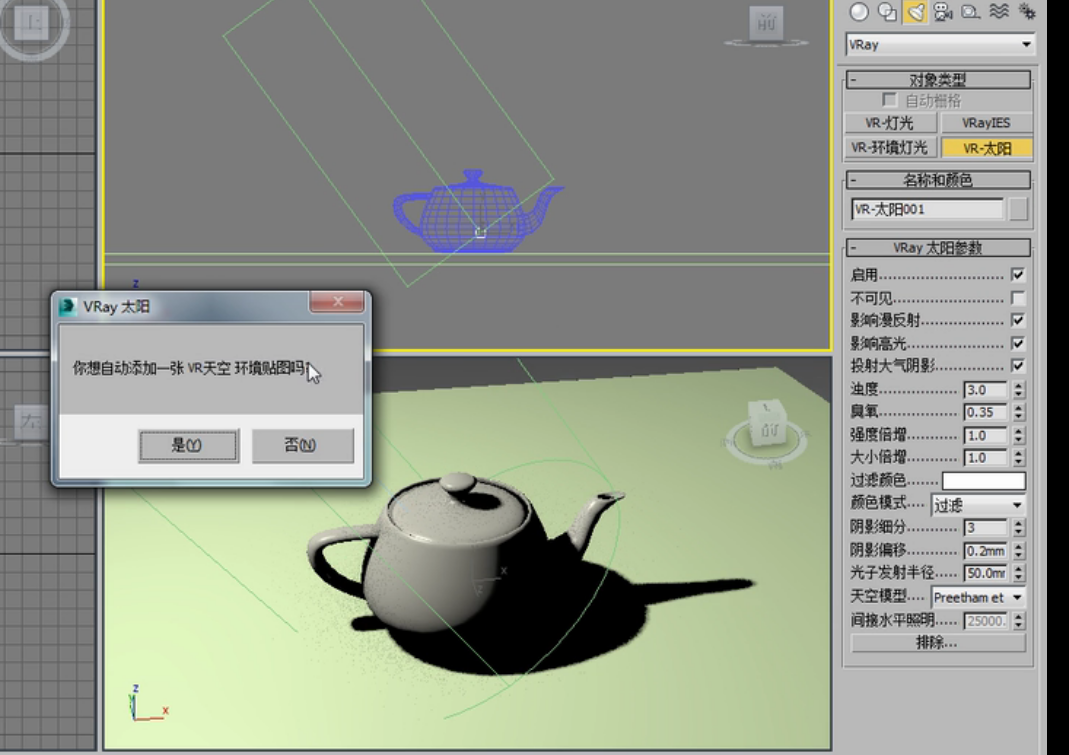Screen dimensions: 1069x755
Task: Click the object color swatch beside VR-太阳001
Action: [x=1018, y=209]
